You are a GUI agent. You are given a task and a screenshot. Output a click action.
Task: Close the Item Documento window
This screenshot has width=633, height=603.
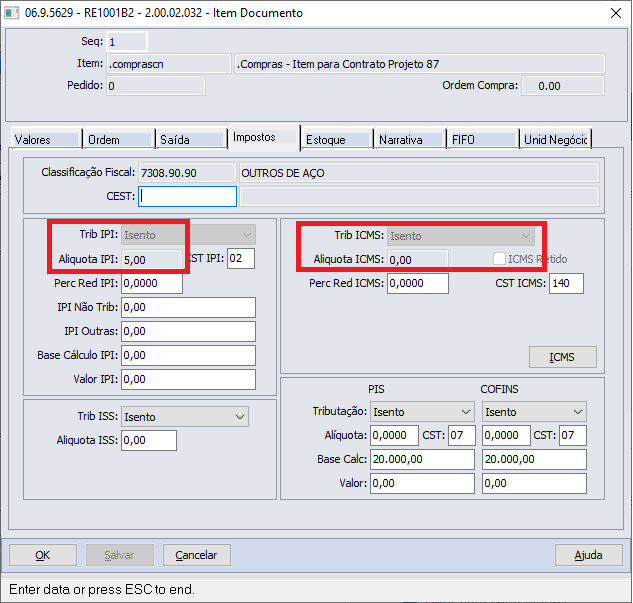(x=616, y=13)
